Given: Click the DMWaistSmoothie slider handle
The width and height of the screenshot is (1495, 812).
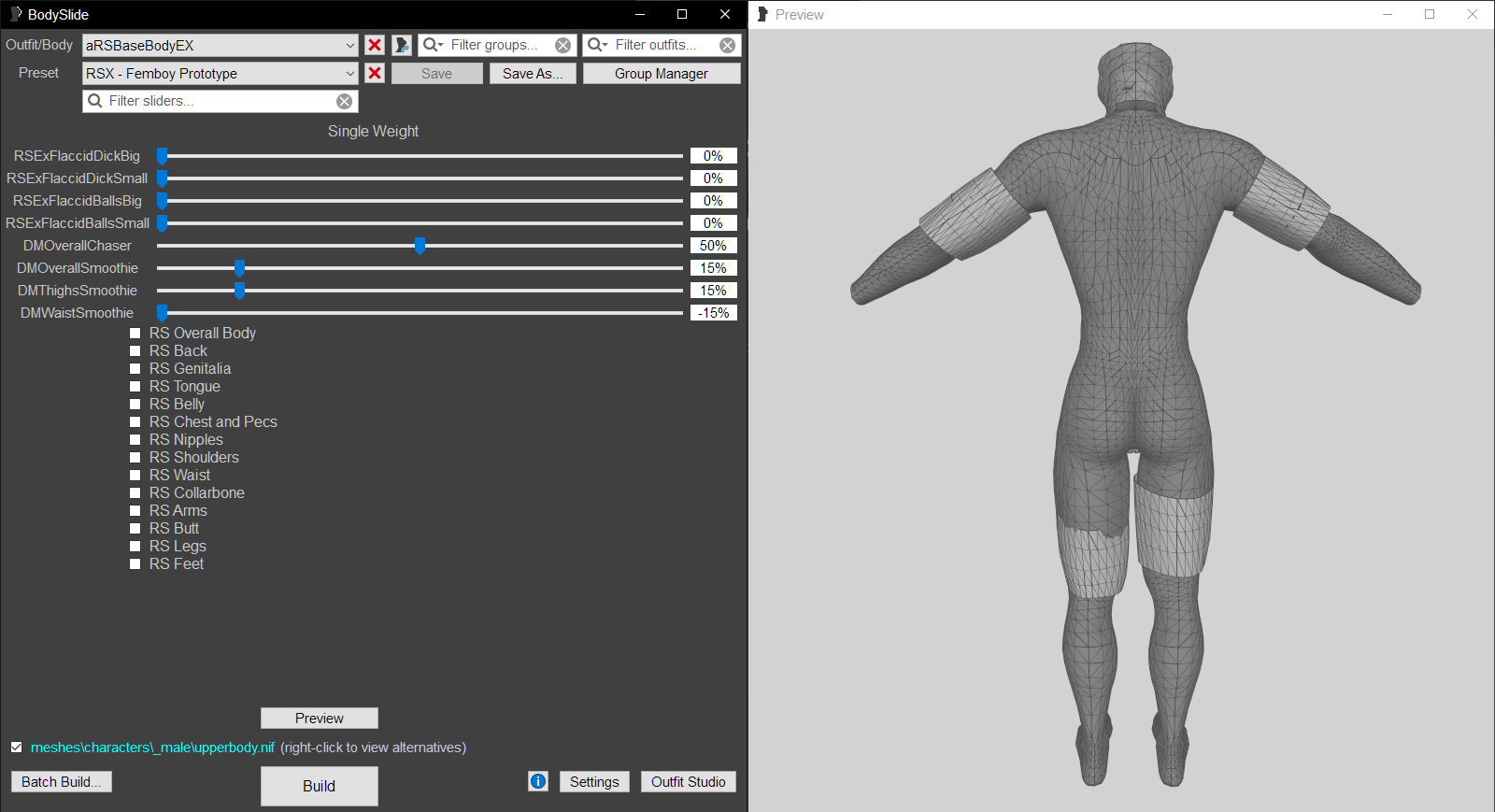Looking at the screenshot, I should coord(162,312).
